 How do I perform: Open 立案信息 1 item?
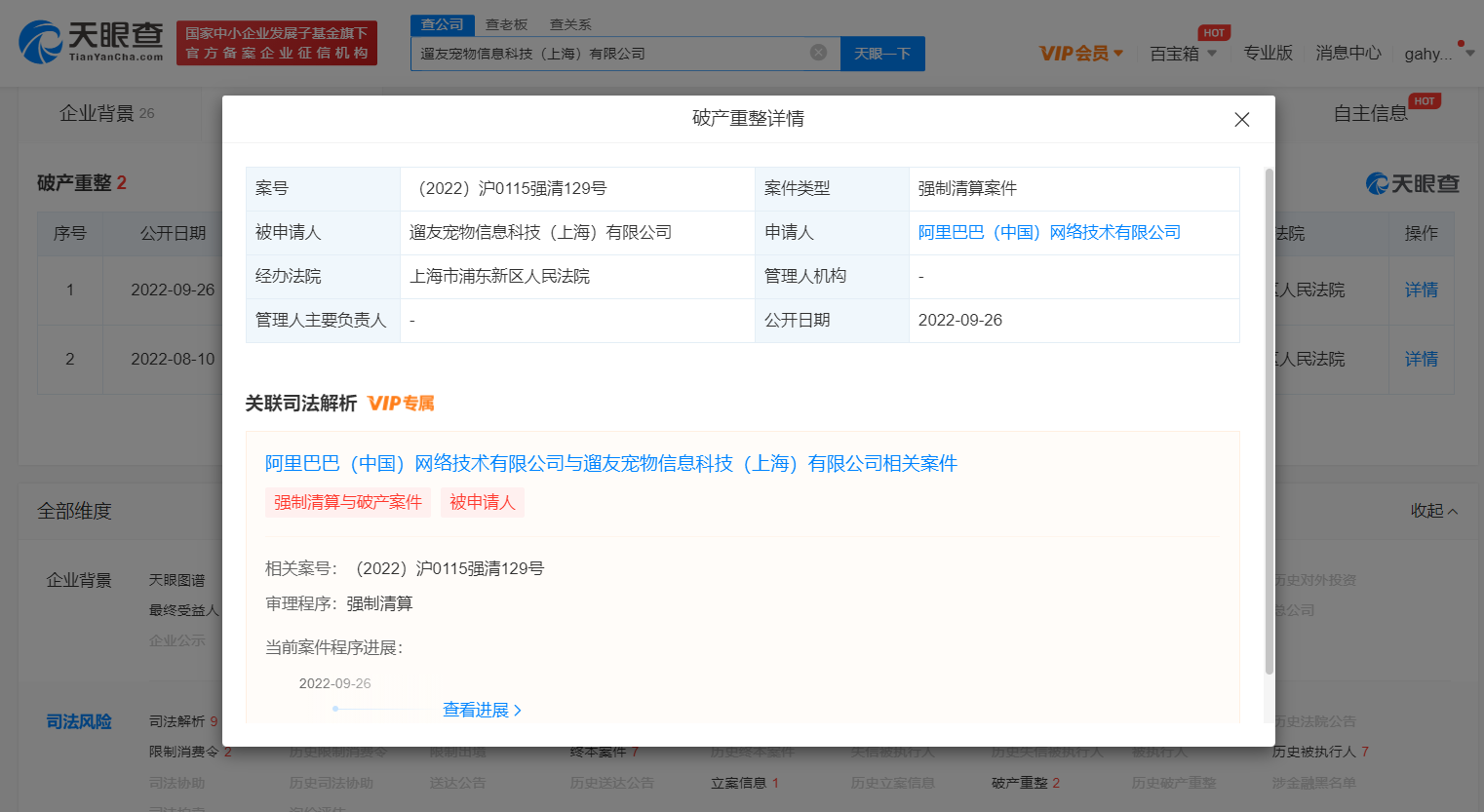(x=745, y=783)
